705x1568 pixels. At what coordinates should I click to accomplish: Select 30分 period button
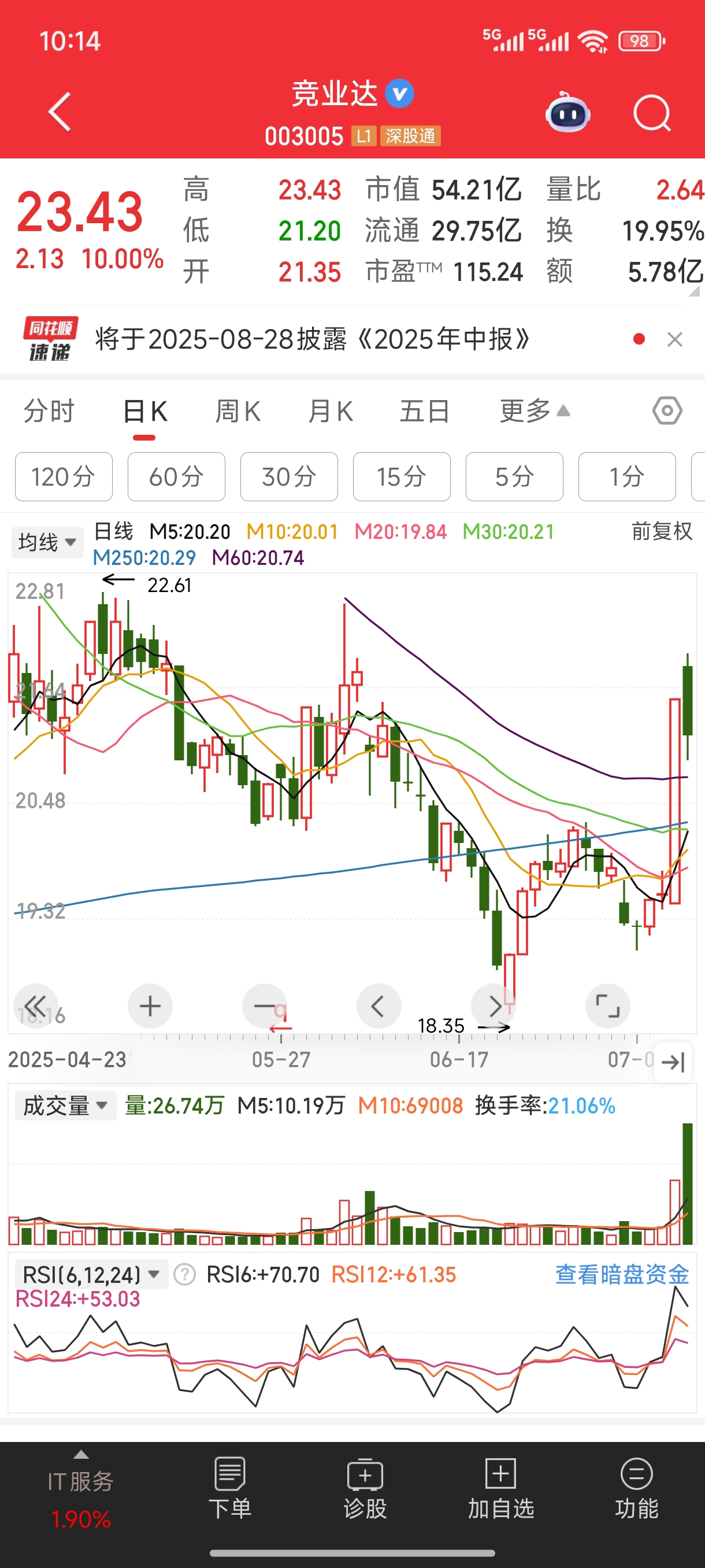(289, 476)
